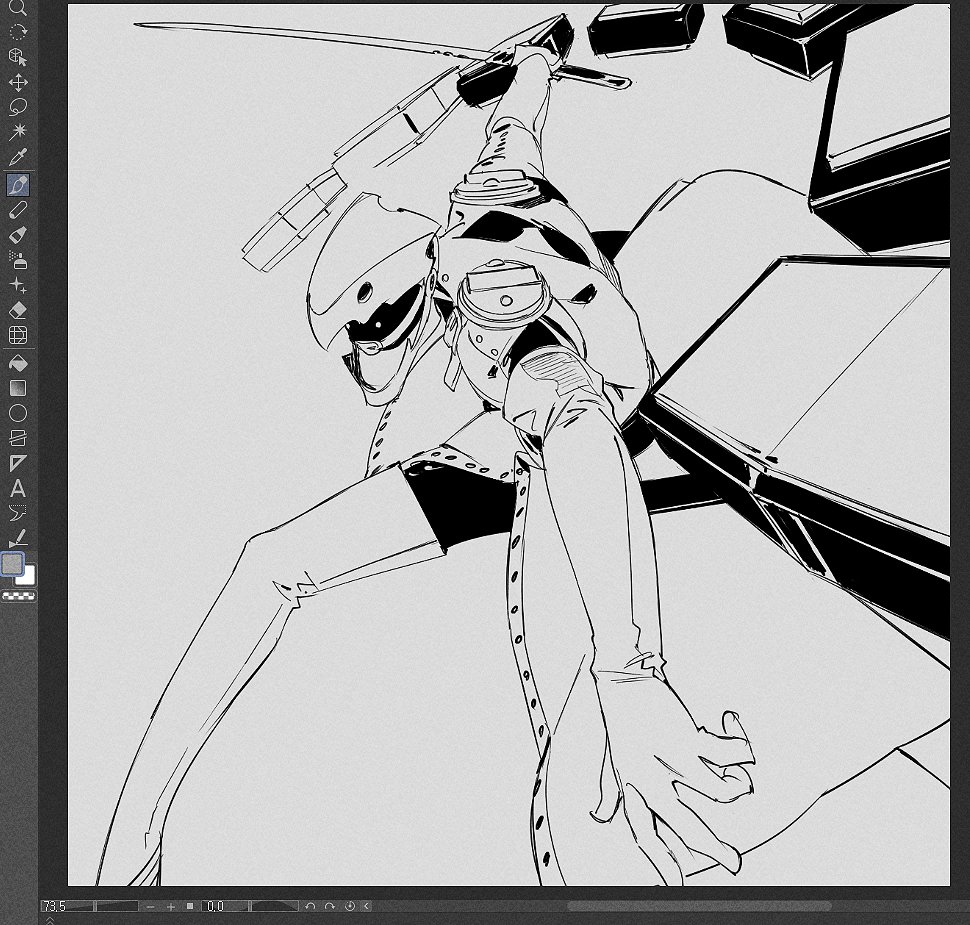Choose the gray main color swatch
This screenshot has height=925, width=970.
12,564
